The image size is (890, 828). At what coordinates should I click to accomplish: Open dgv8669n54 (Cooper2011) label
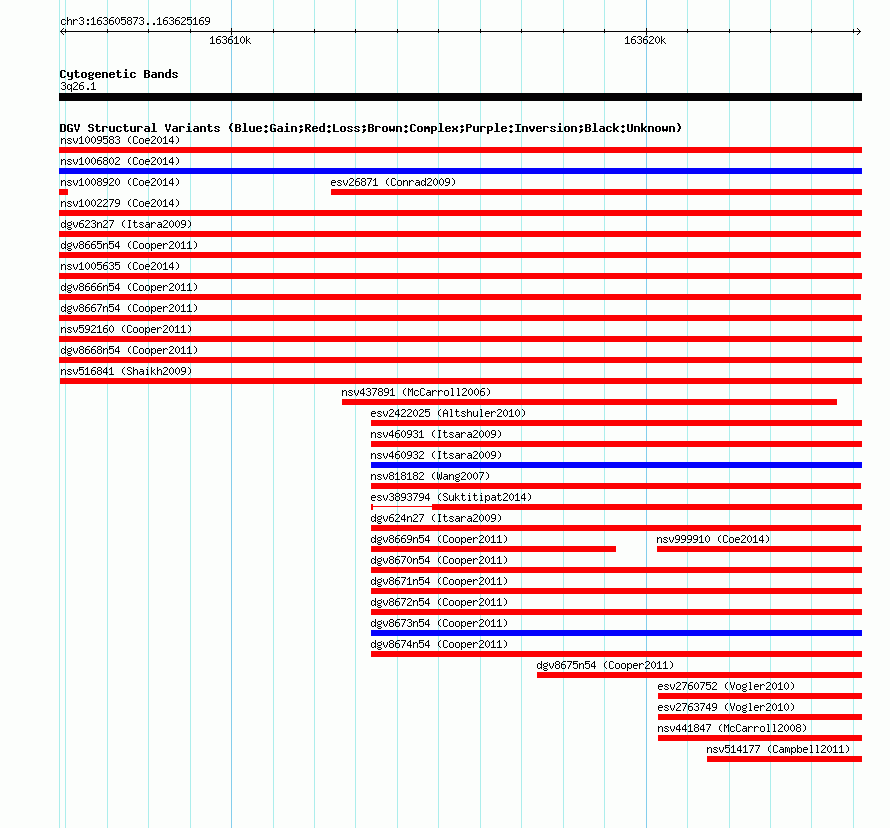pos(439,539)
